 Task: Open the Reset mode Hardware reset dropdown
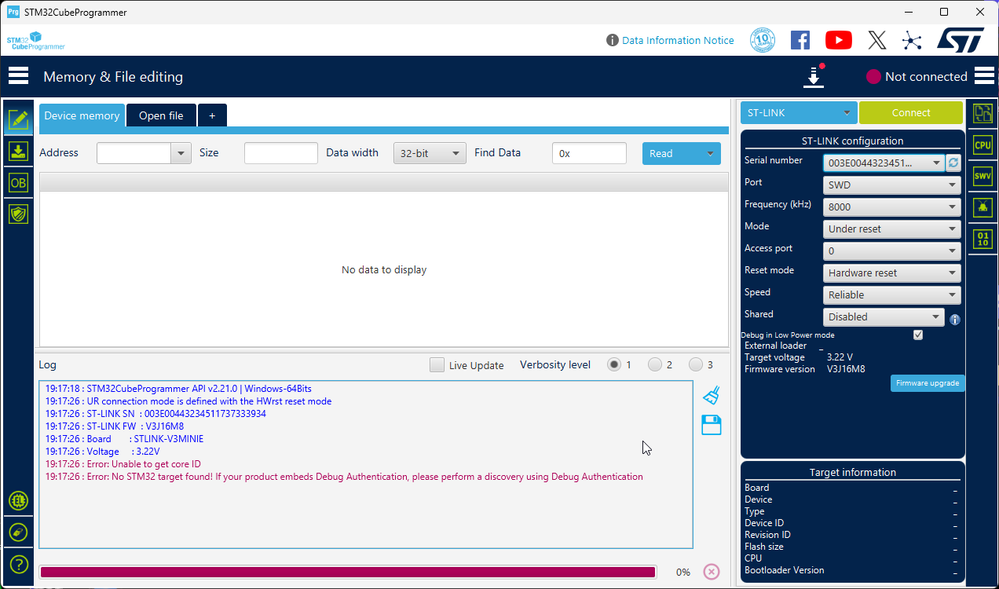[891, 273]
